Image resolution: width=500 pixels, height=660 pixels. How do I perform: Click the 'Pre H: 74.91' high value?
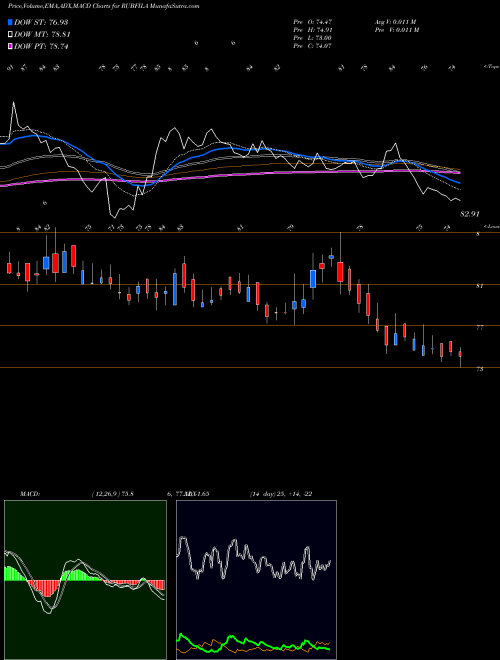coord(313,30)
